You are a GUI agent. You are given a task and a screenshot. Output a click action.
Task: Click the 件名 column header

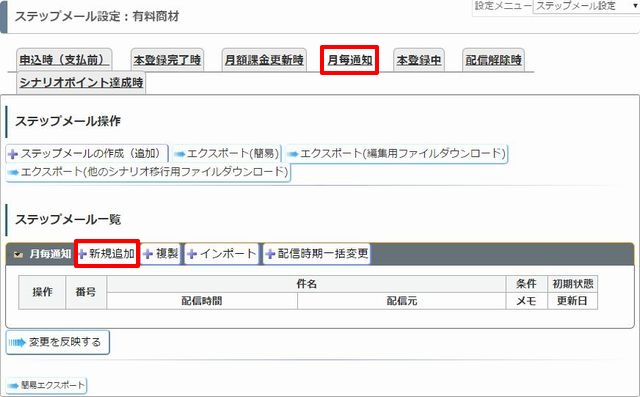point(306,284)
